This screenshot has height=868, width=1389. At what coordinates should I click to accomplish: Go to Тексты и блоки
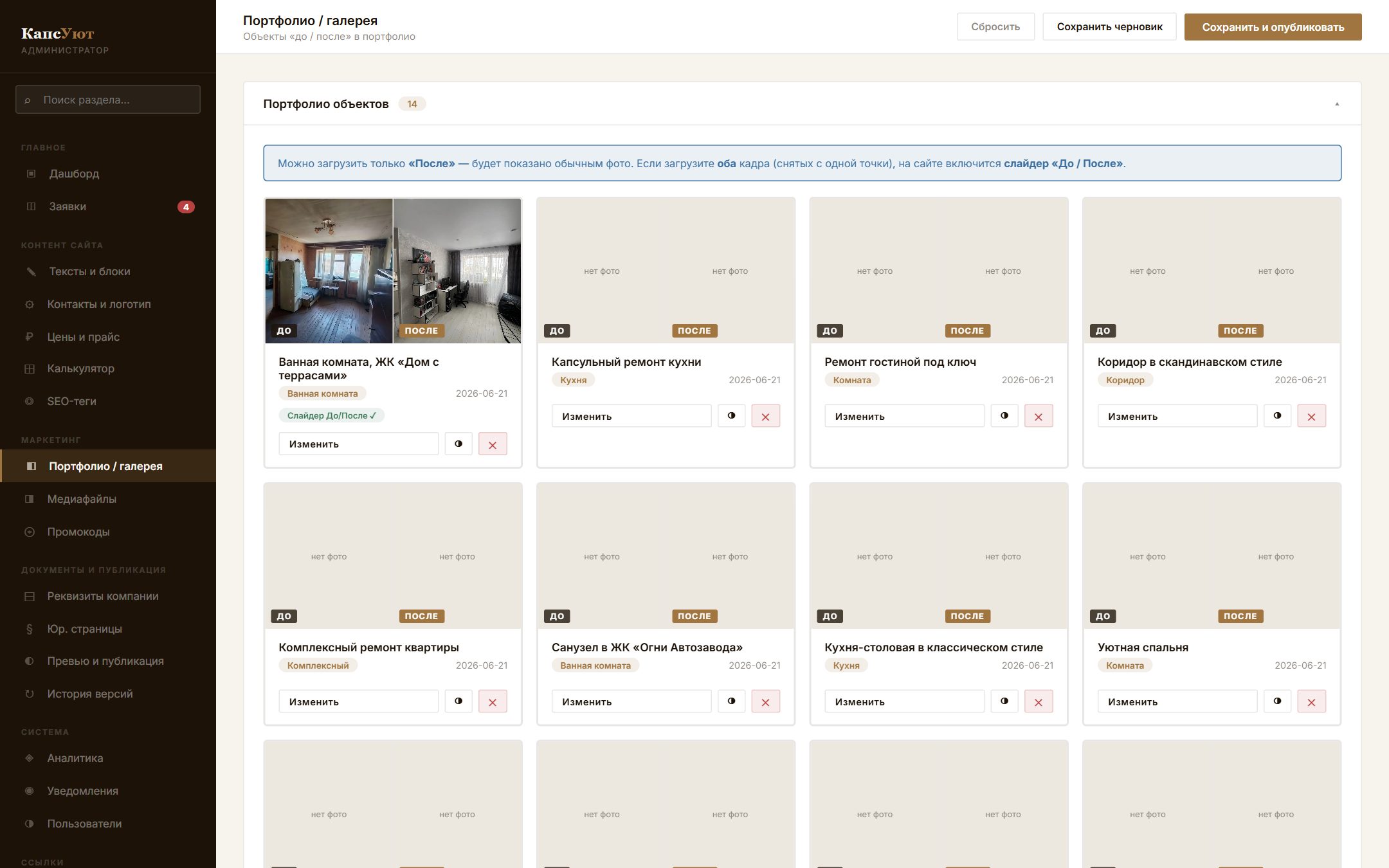click(108, 271)
